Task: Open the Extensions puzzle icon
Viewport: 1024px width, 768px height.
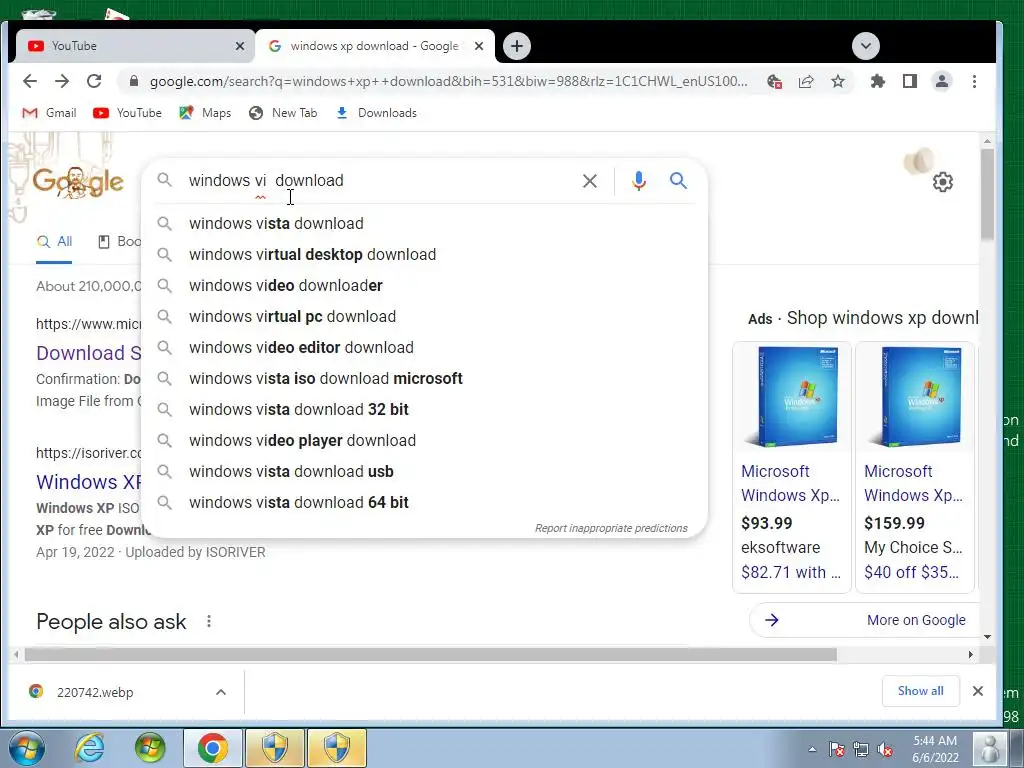Action: point(878,82)
